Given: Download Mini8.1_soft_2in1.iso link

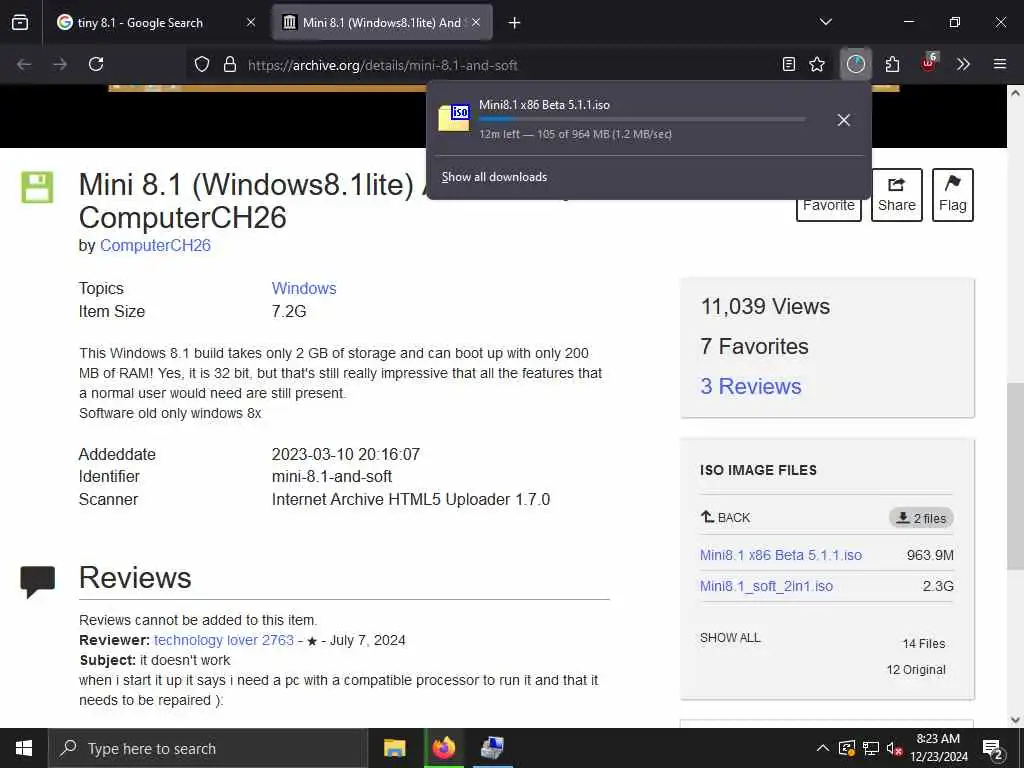Looking at the screenshot, I should [767, 586].
